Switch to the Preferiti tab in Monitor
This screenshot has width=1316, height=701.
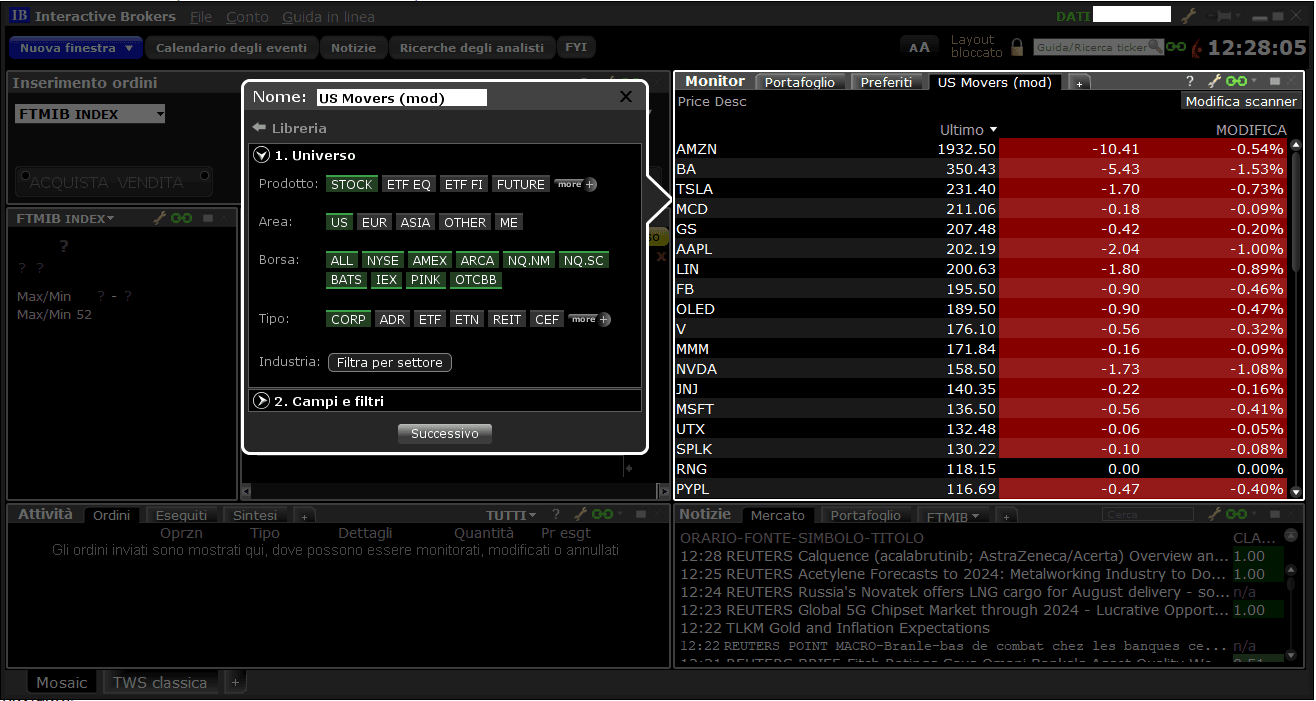tap(887, 83)
